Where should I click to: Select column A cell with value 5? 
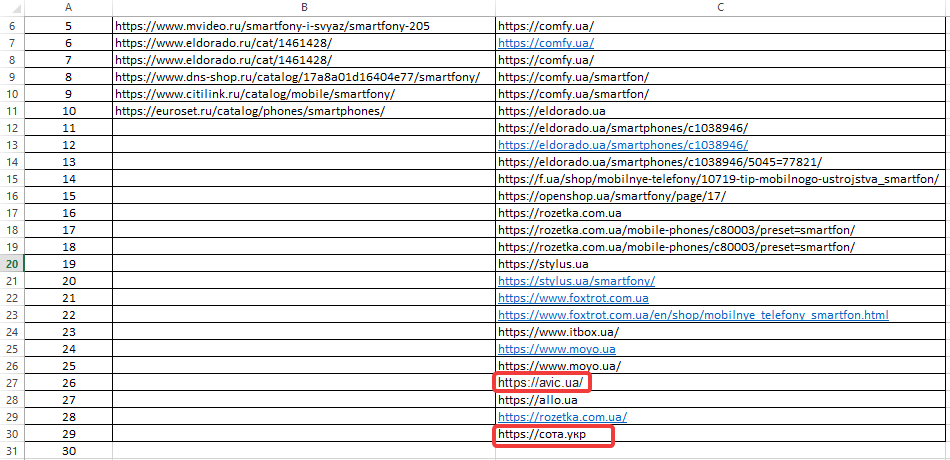(x=68, y=26)
